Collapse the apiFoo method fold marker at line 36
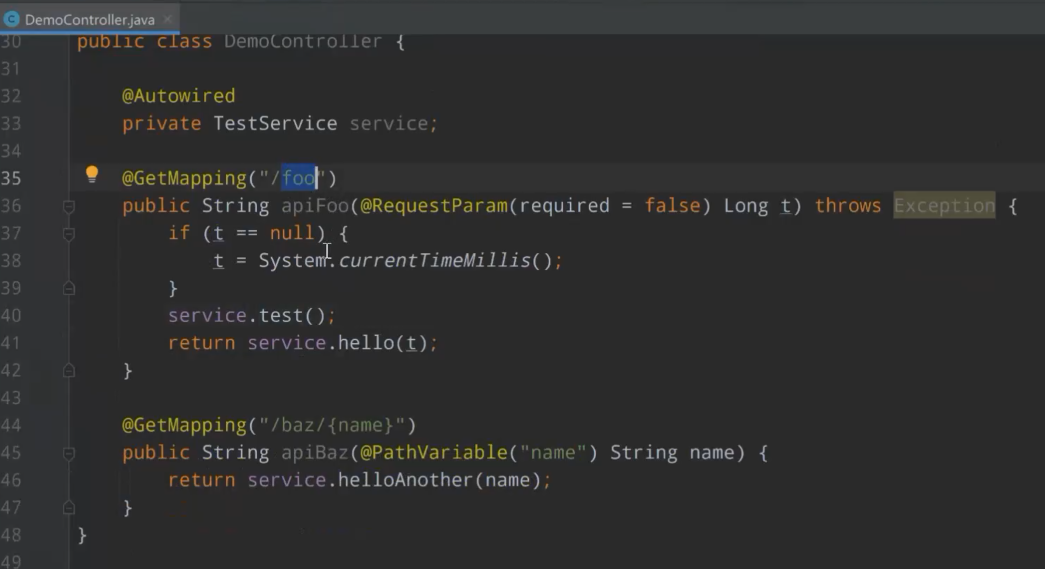This screenshot has height=569, width=1045. tap(69, 207)
